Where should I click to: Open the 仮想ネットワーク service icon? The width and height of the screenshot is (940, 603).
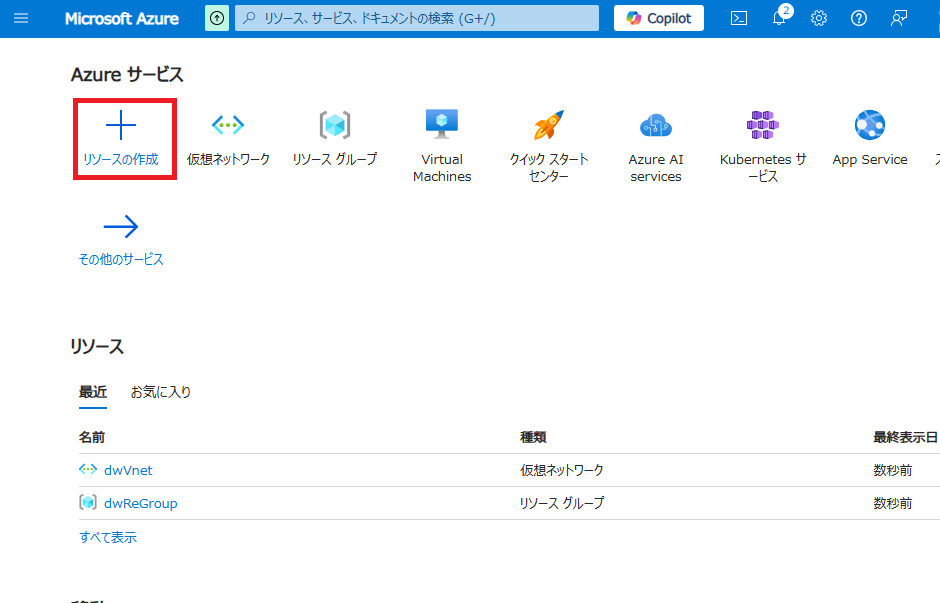click(x=228, y=125)
